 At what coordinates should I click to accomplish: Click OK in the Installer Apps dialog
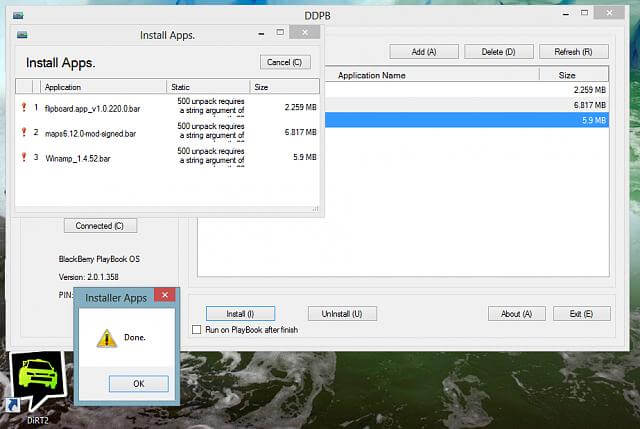pos(138,384)
